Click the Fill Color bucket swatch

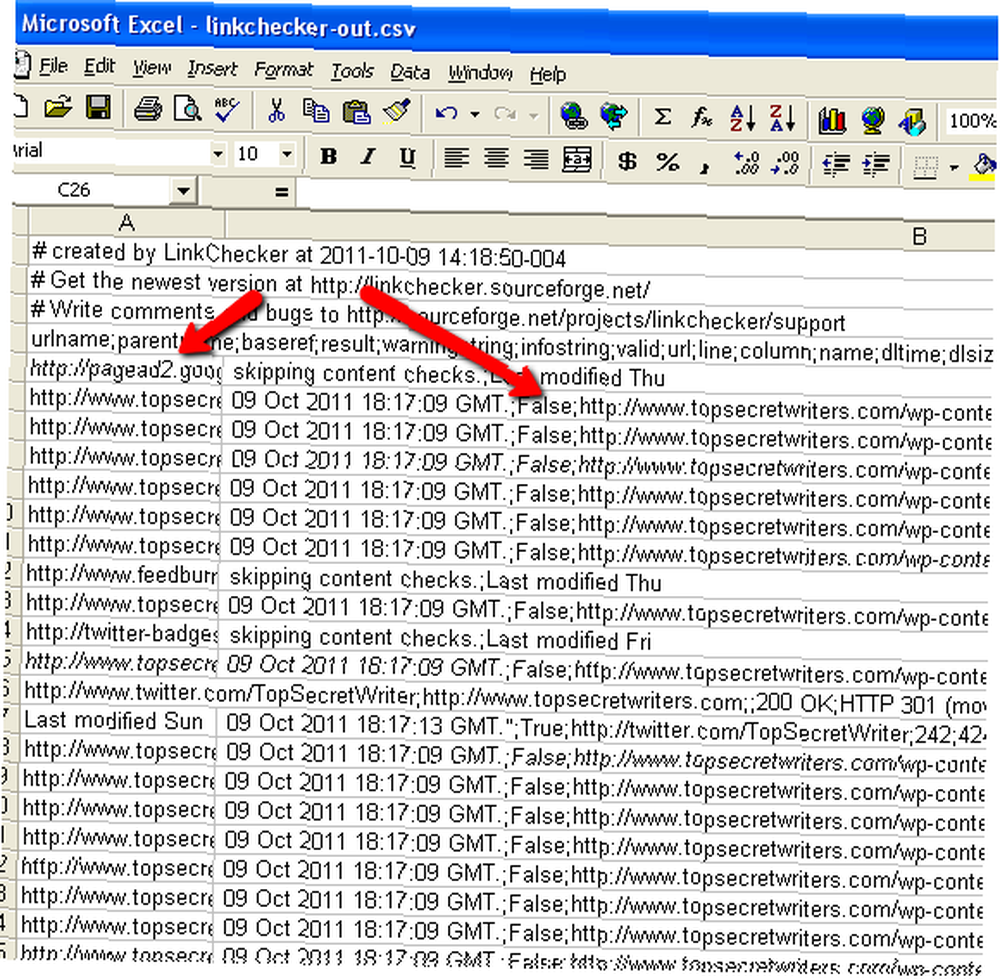point(983,167)
